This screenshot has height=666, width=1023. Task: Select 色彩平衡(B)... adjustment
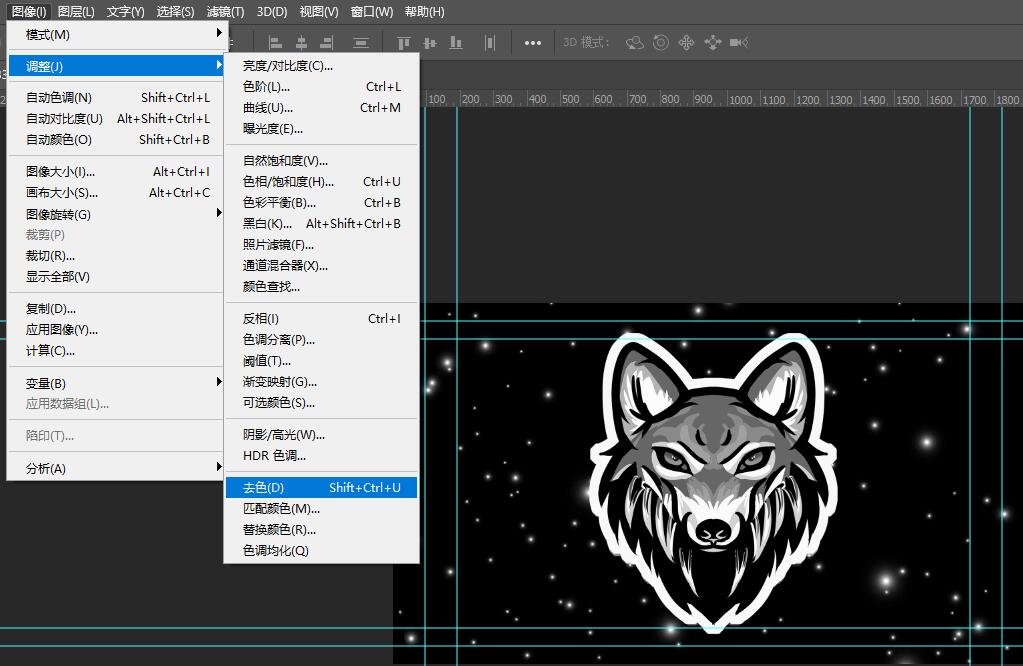click(322, 202)
